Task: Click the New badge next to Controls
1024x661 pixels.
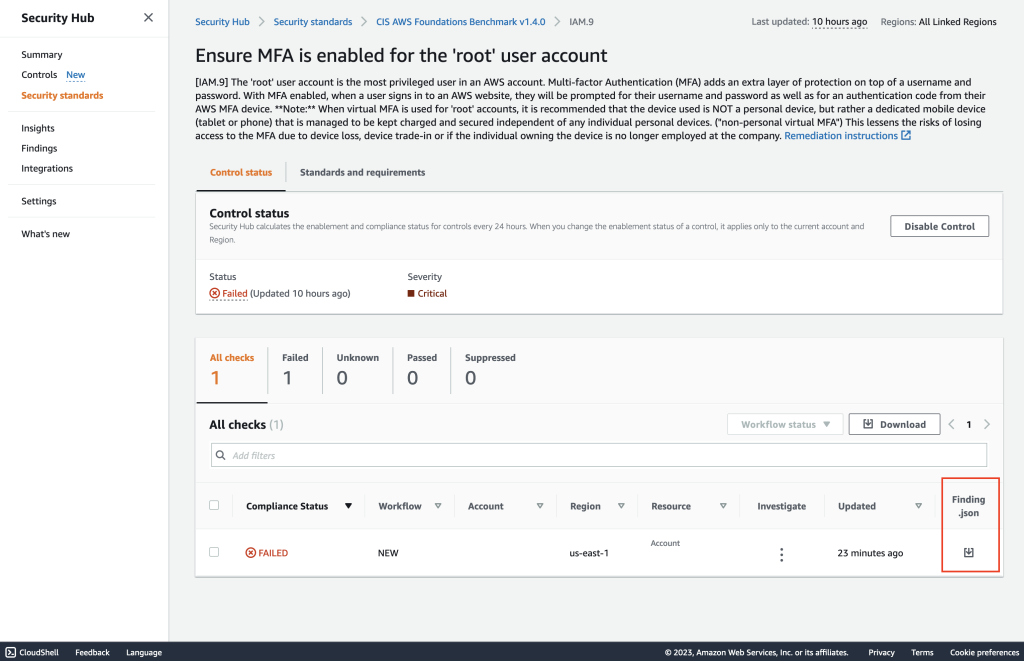Action: click(76, 75)
